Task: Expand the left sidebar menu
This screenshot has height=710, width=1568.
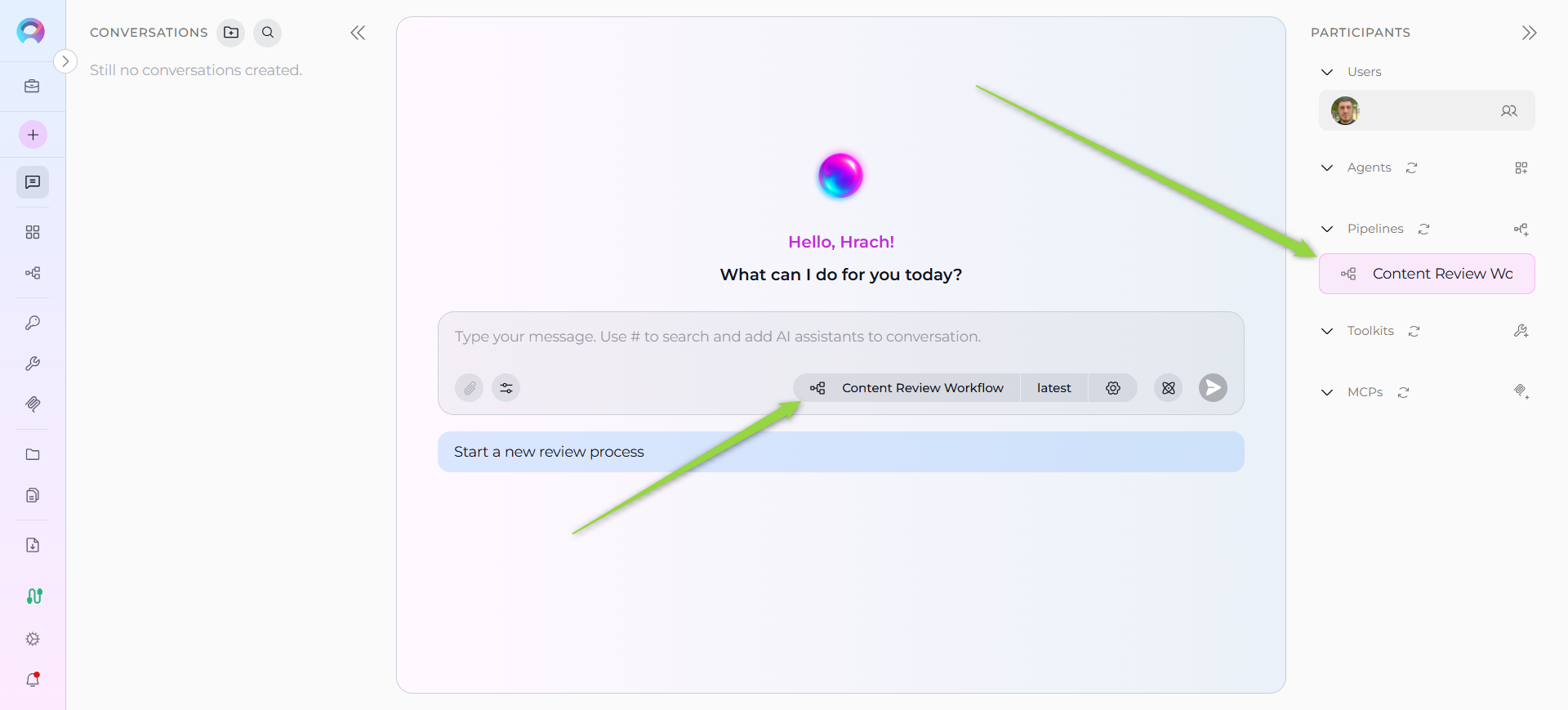Action: pos(65,61)
